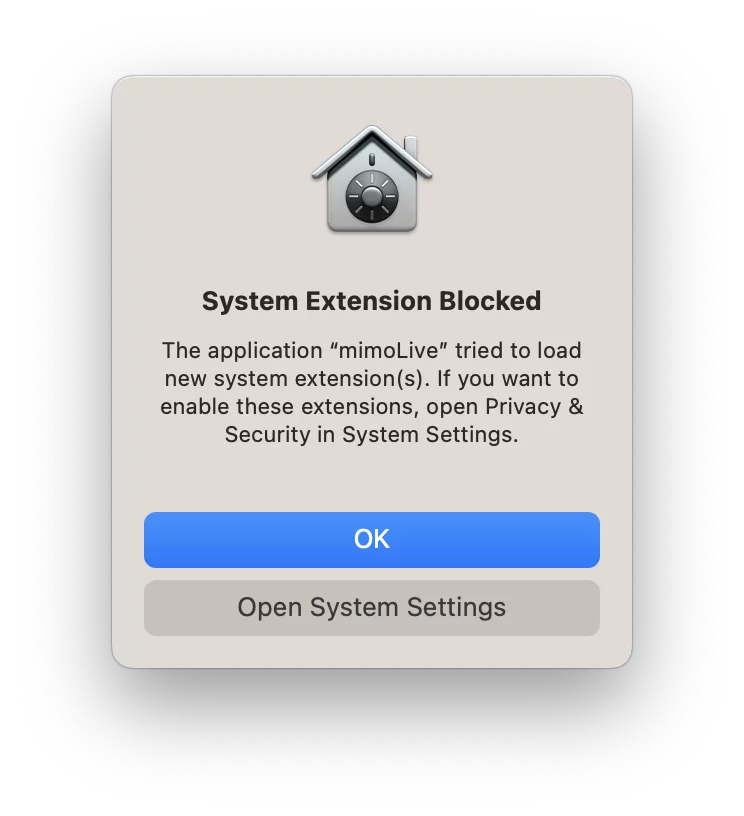Screen dimensions: 744x816
Task: Click 'tried to load' in the message
Action: pyautogui.click(x=518, y=350)
